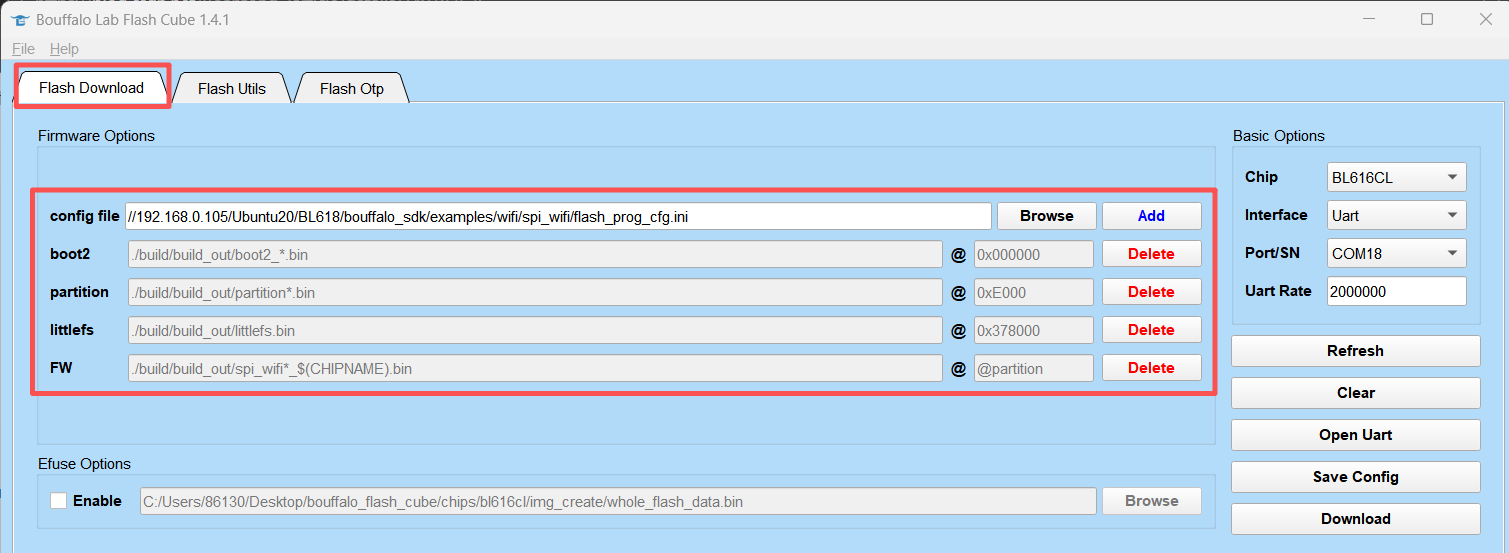Browse for a config file
1509x553 pixels.
point(1047,216)
